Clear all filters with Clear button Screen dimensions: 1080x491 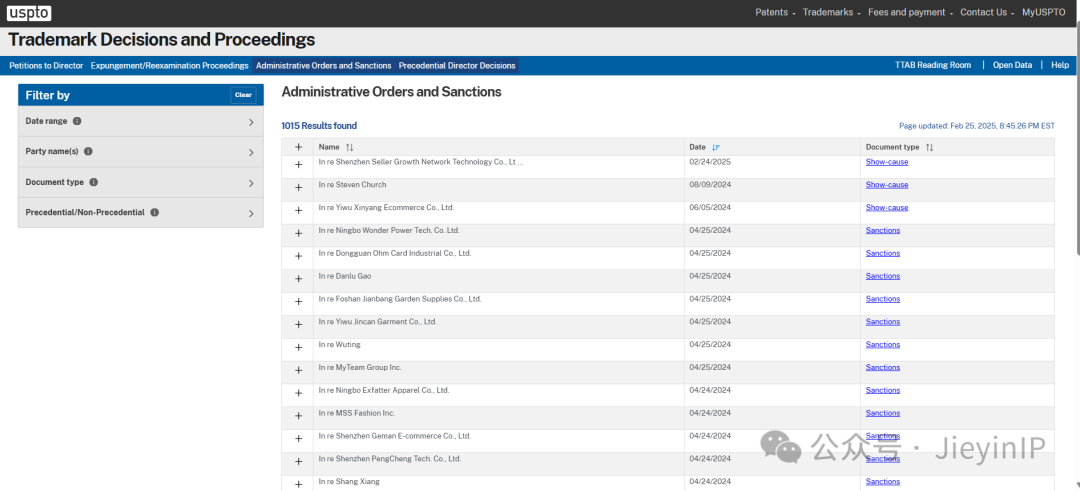tap(243, 95)
